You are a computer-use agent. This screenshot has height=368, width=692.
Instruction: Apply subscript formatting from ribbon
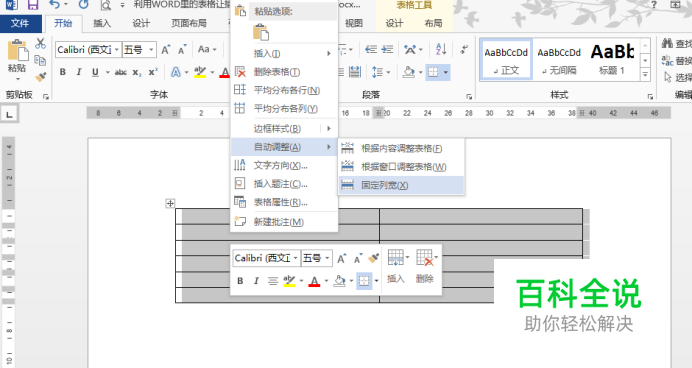coord(137,72)
